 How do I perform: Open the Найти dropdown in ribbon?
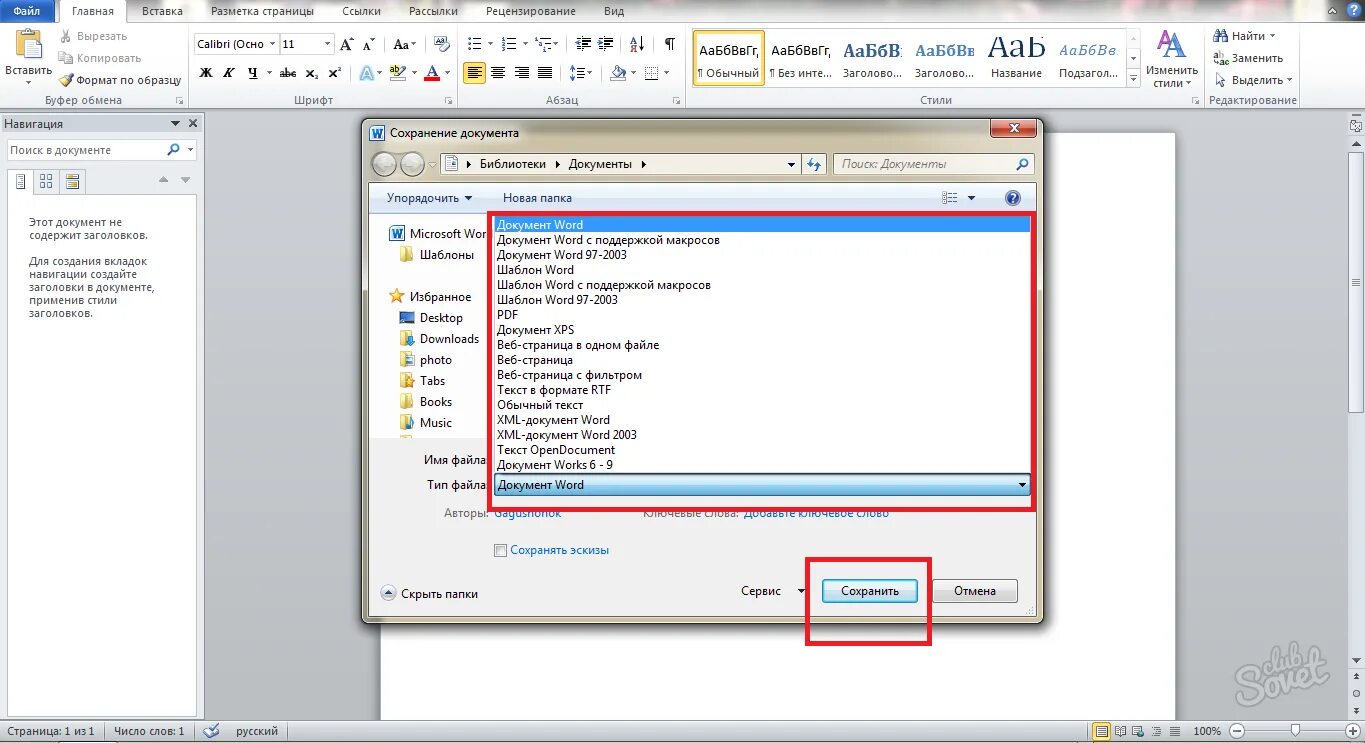click(1246, 36)
